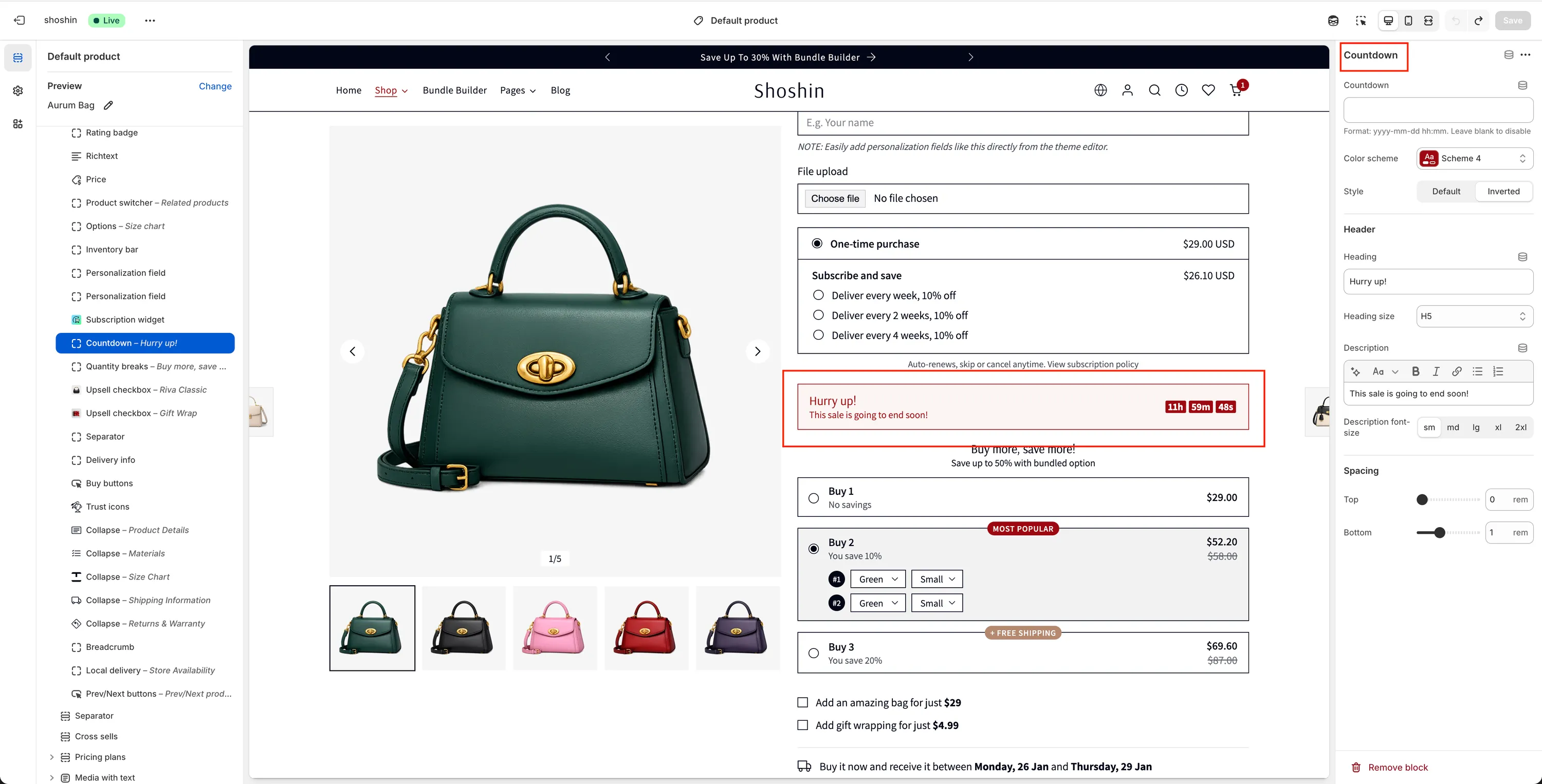Insert link in description toolbar
The height and width of the screenshot is (784, 1542).
pos(1456,371)
